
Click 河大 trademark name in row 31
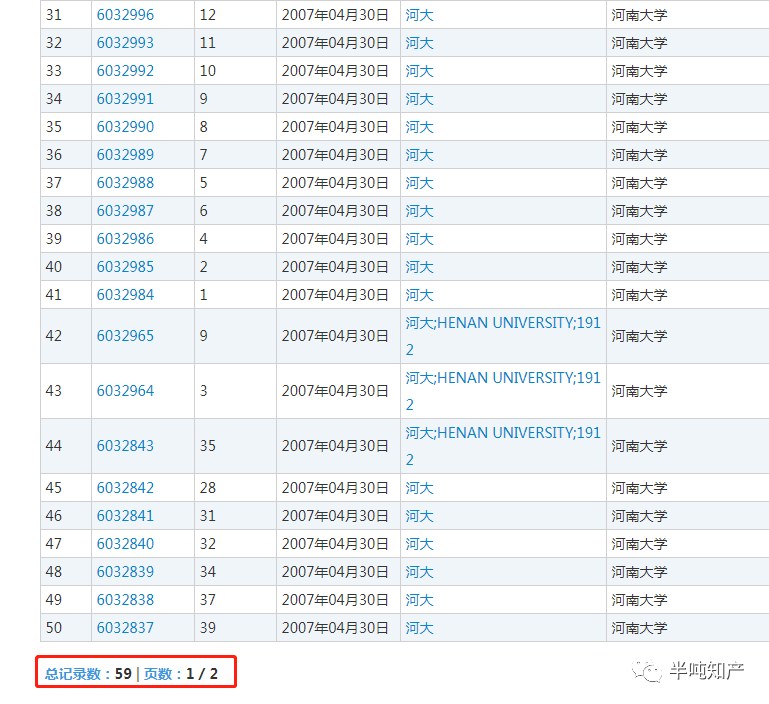tap(419, 15)
